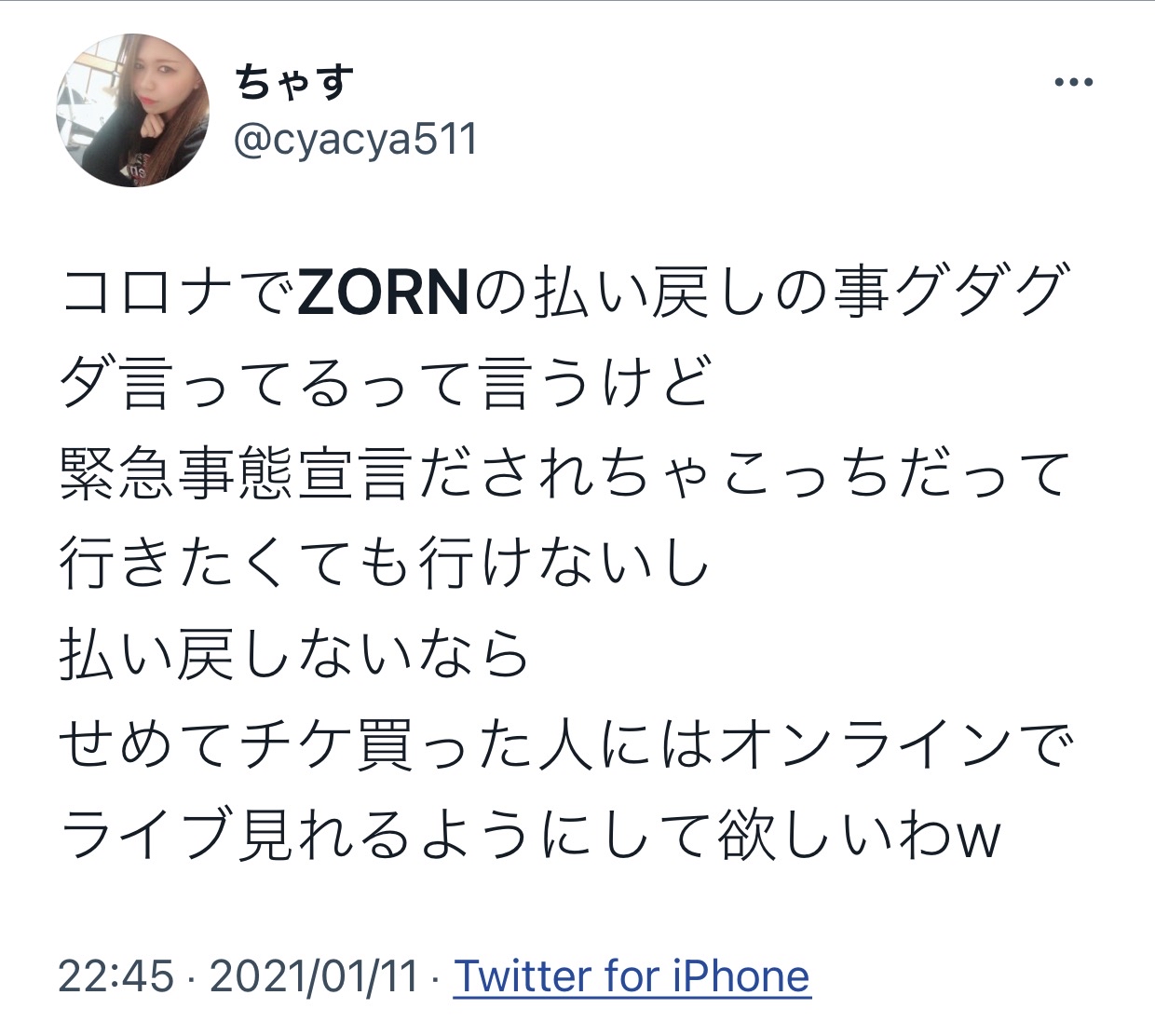Open the display name ちゃす
The height and width of the screenshot is (1036, 1155).
click(x=293, y=82)
